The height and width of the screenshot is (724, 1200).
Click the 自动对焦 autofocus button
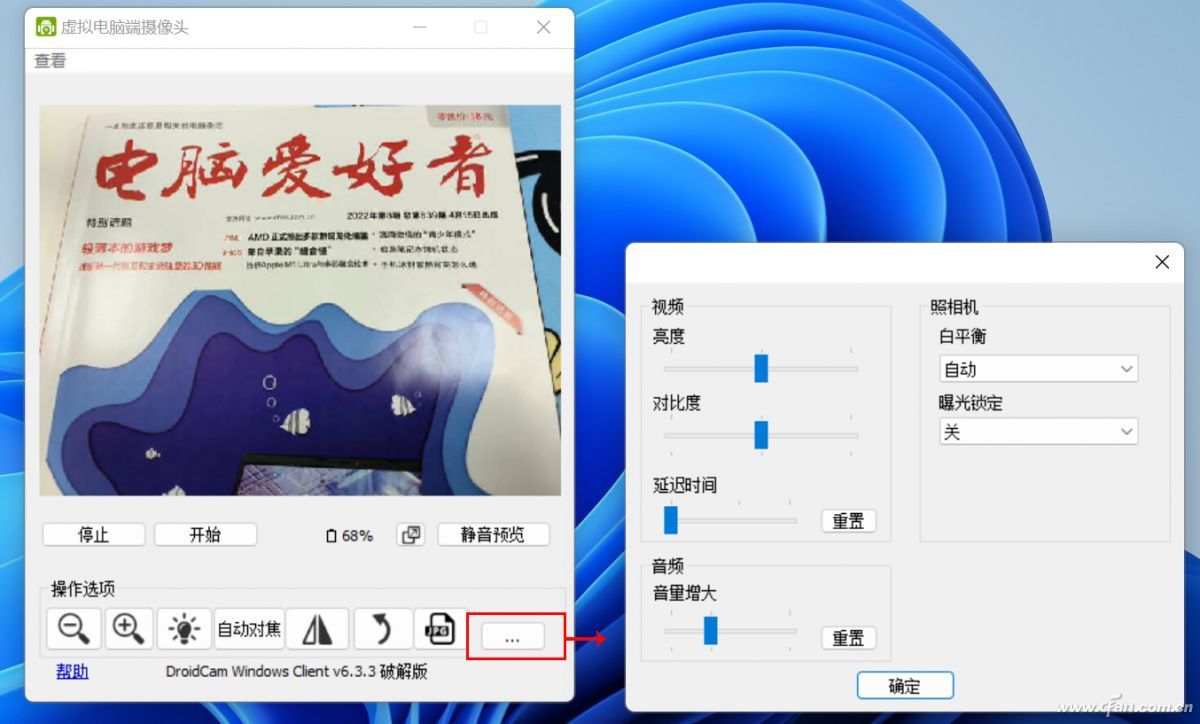pos(250,629)
